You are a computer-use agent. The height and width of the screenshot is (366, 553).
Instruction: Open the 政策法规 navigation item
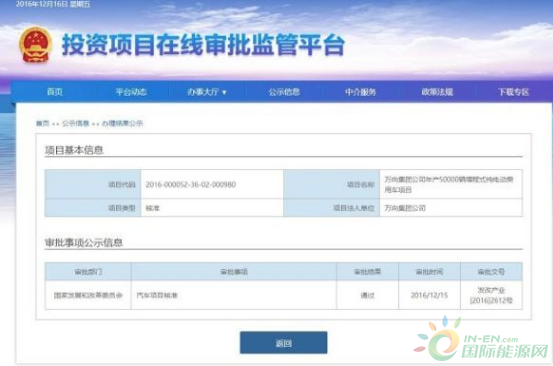[437, 92]
